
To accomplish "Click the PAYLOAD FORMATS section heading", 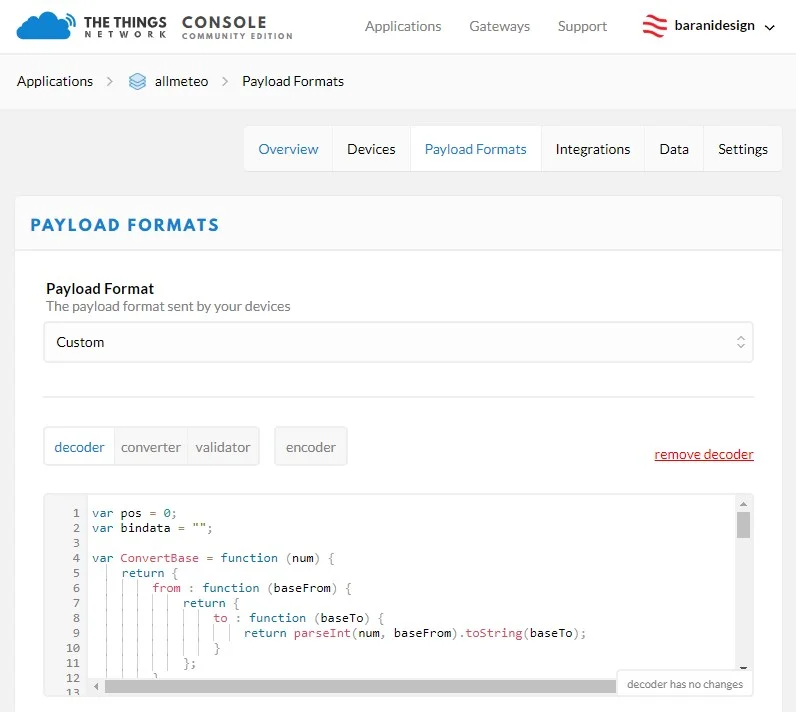I will click(124, 224).
